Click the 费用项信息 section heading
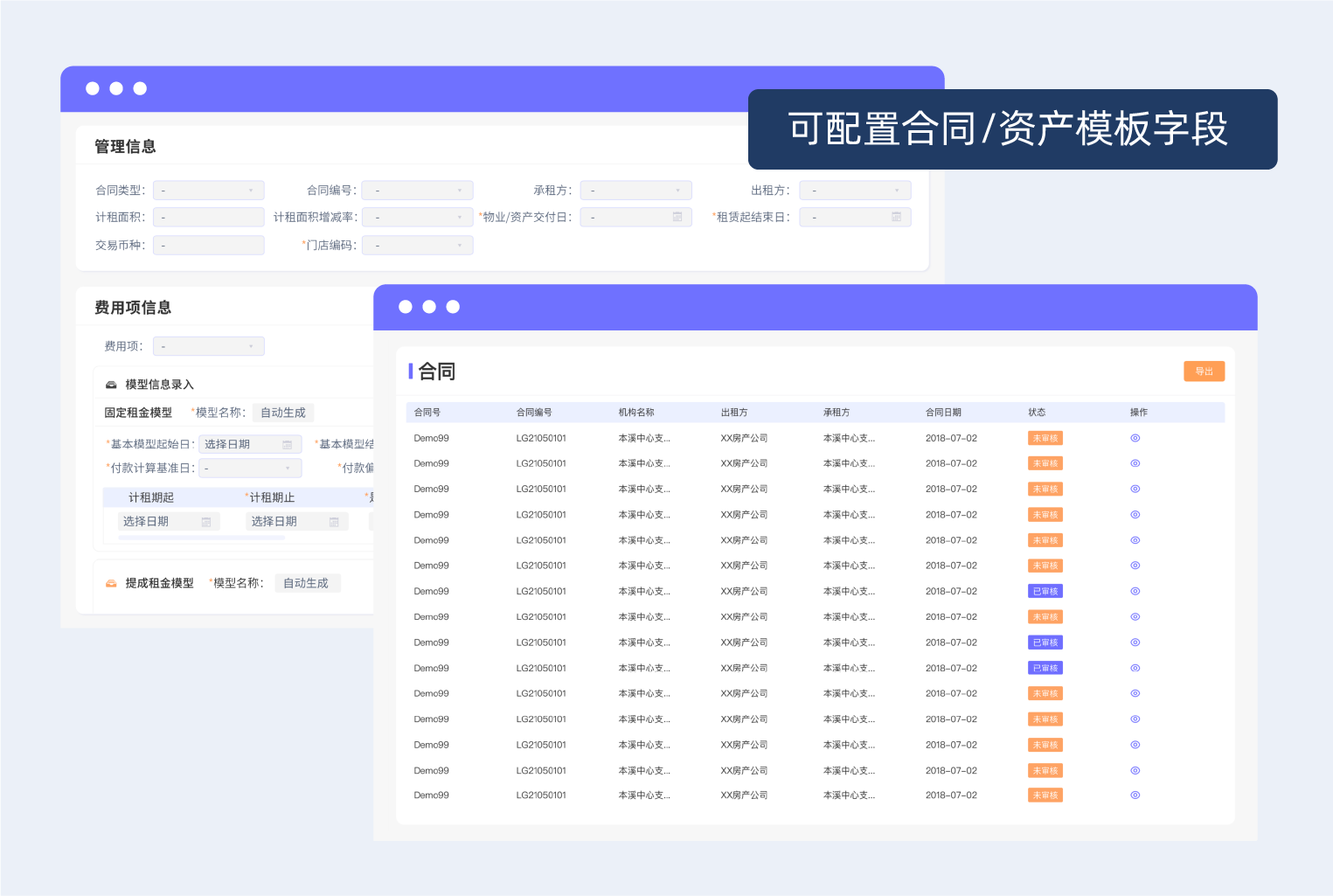The height and width of the screenshot is (896, 1333). tap(133, 308)
